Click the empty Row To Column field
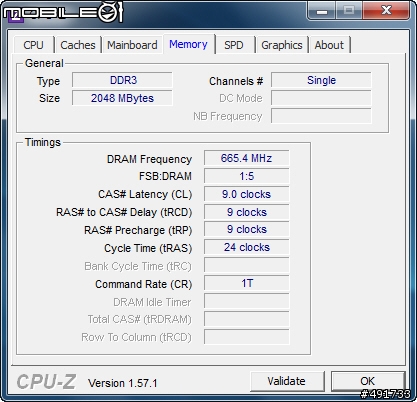417x402 pixels. (x=247, y=337)
